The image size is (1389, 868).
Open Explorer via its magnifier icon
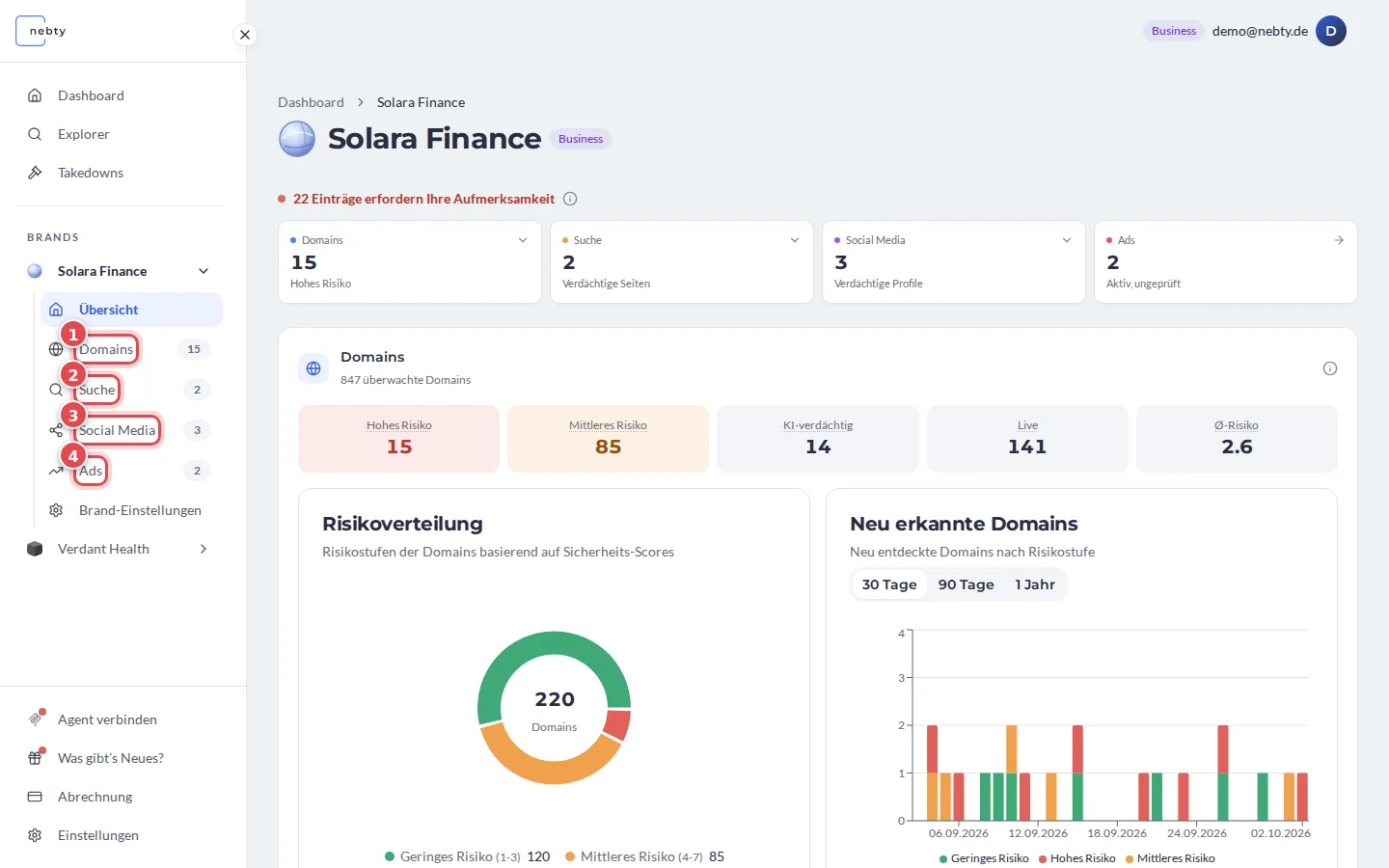35,134
